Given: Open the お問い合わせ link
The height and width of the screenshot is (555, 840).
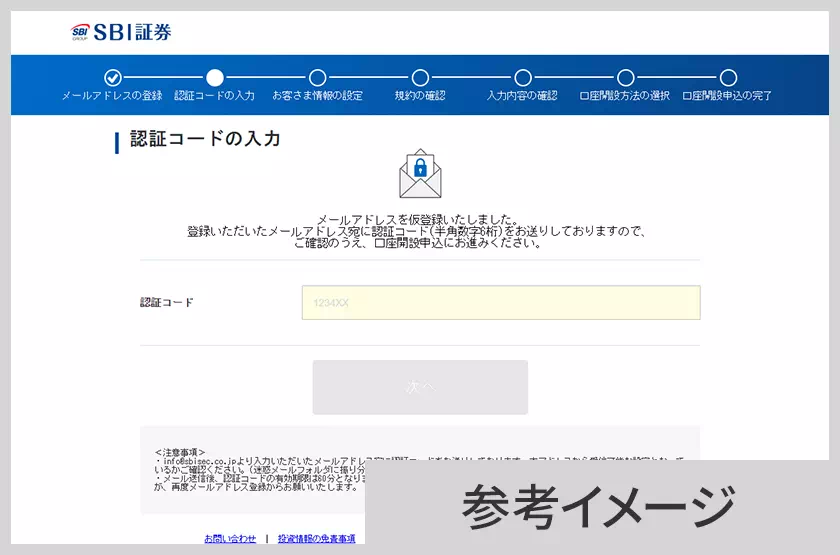Looking at the screenshot, I should tap(230, 539).
